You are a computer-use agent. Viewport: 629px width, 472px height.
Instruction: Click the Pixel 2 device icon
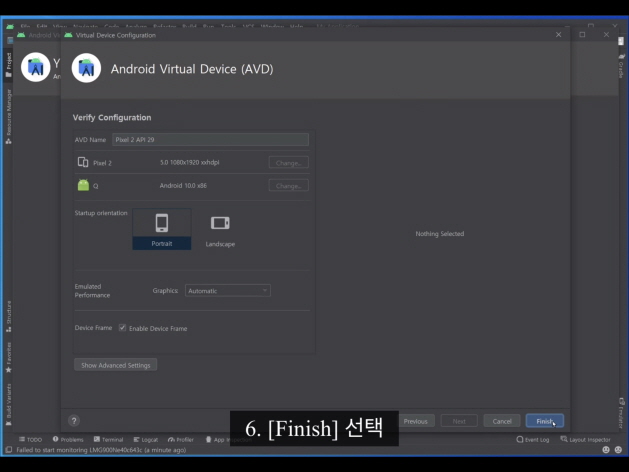click(x=83, y=162)
